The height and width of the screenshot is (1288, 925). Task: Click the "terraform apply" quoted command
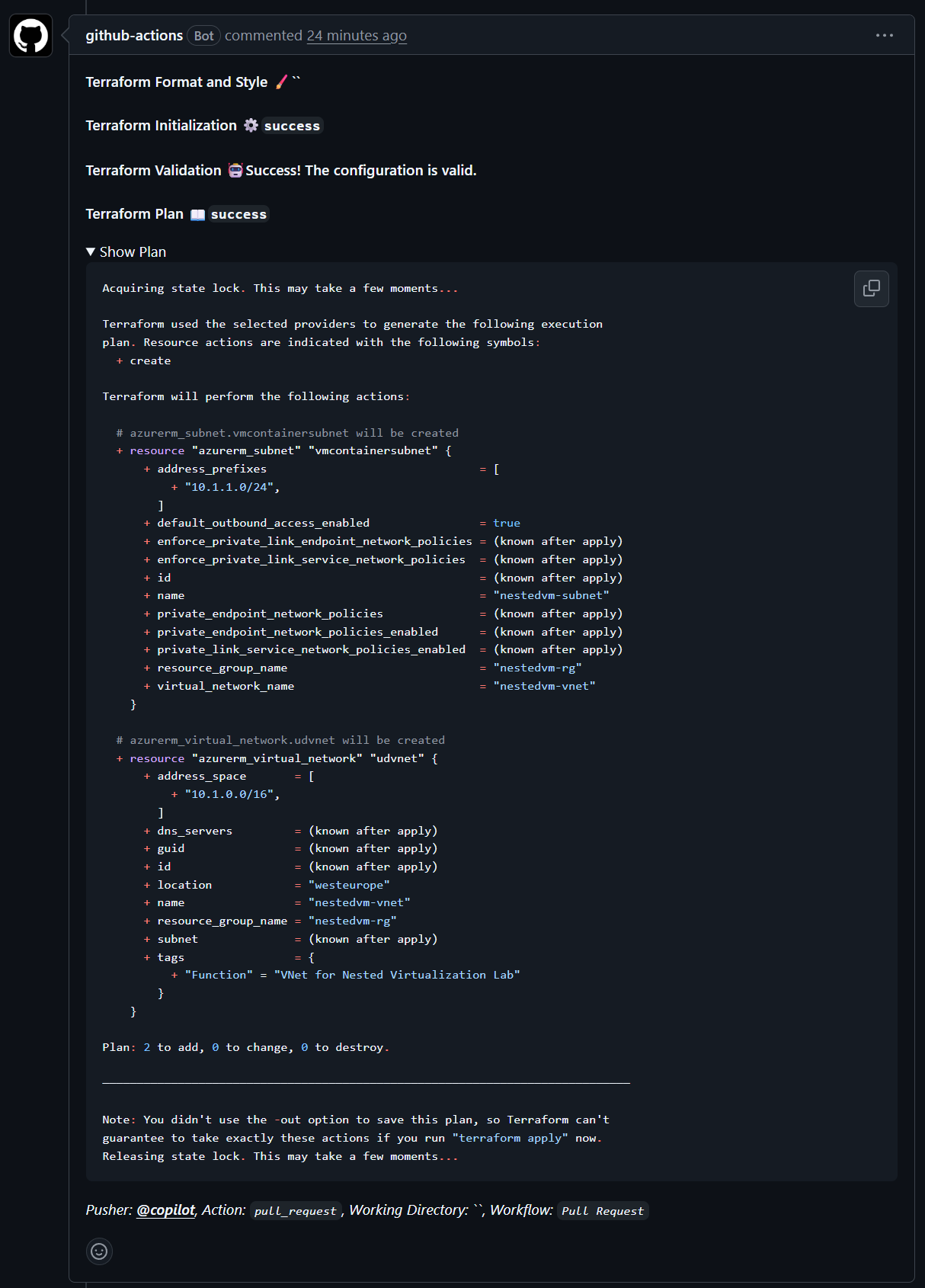[x=511, y=1138]
